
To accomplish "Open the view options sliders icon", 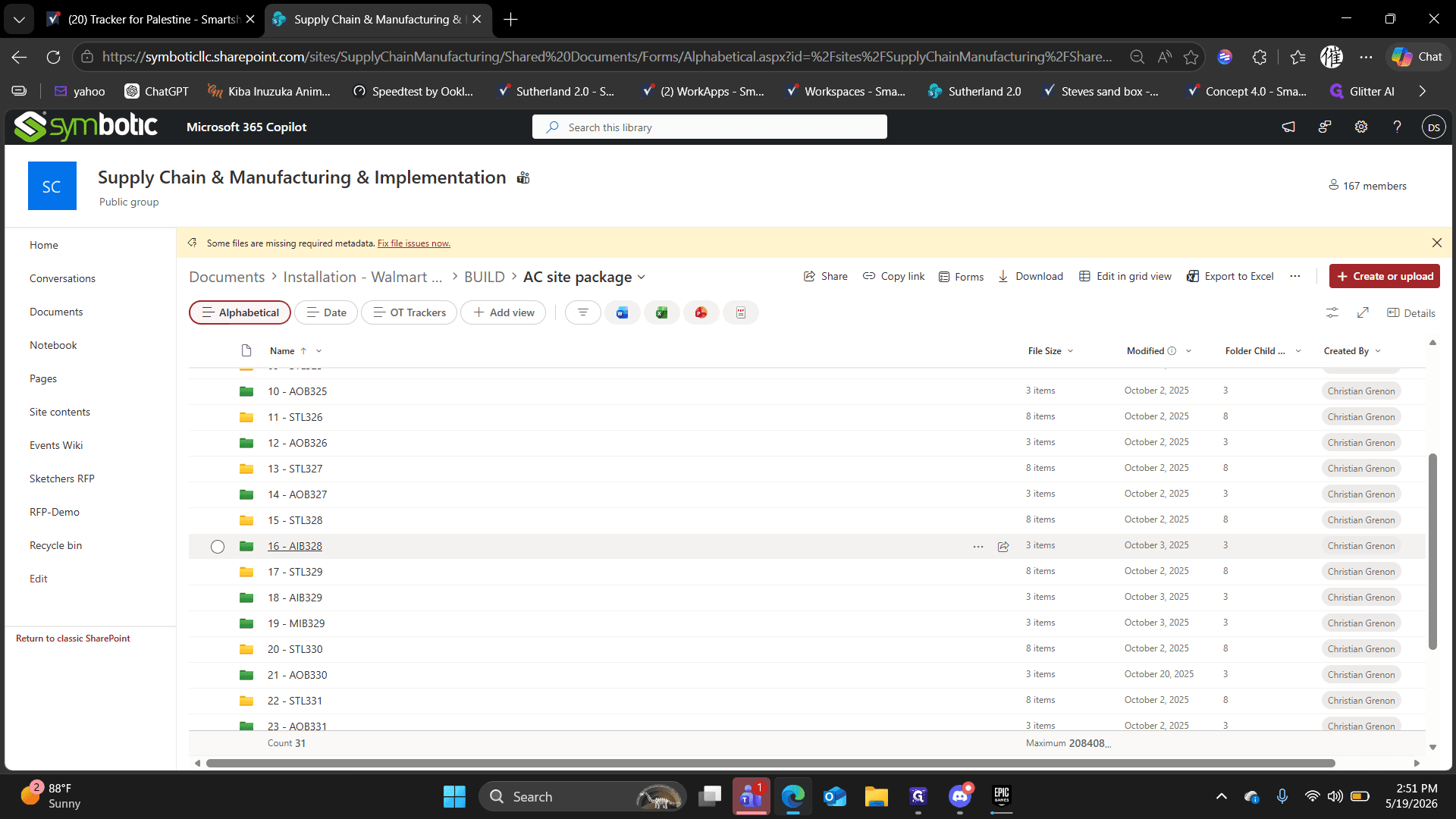I will click(x=1332, y=312).
